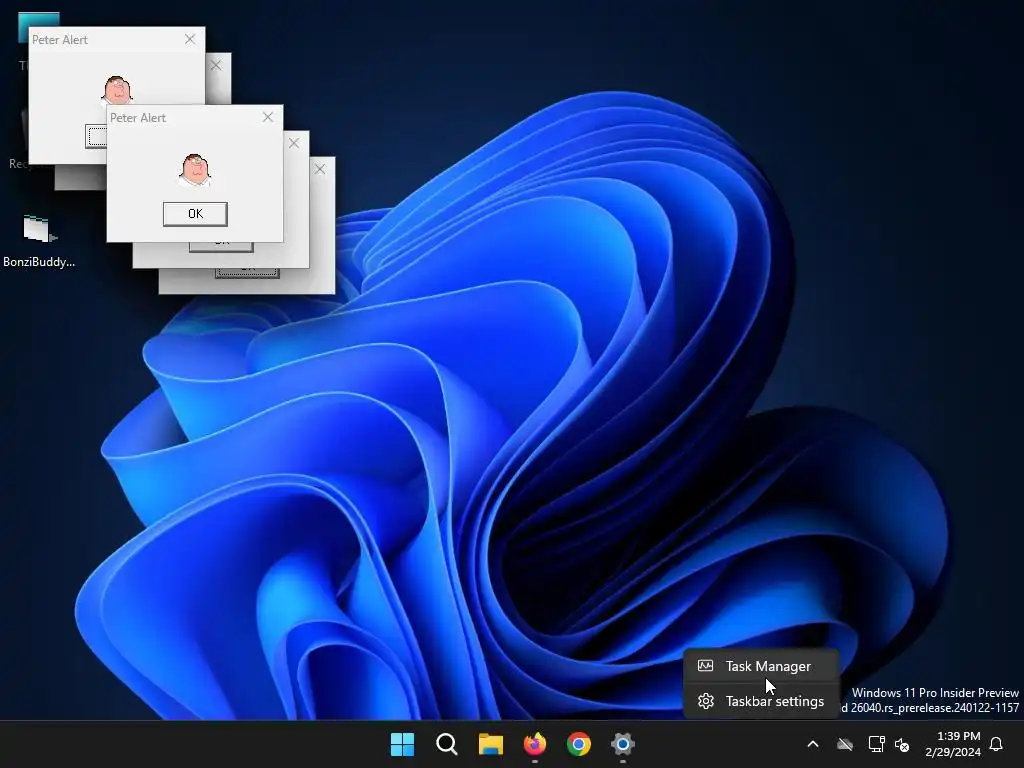Close the top-left Peter Alert dialog

point(190,39)
